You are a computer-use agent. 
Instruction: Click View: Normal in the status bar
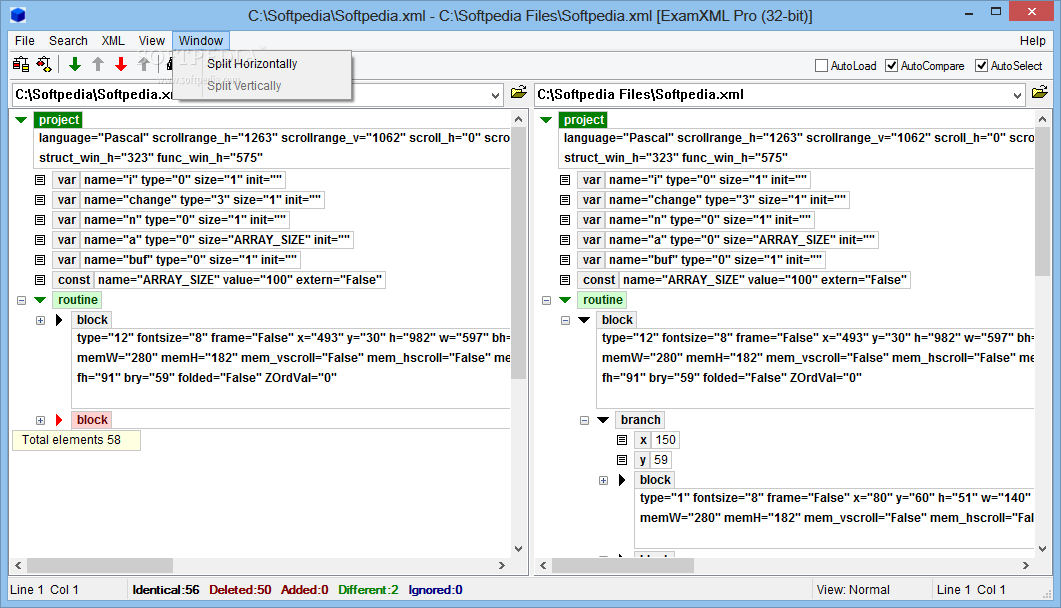point(853,590)
